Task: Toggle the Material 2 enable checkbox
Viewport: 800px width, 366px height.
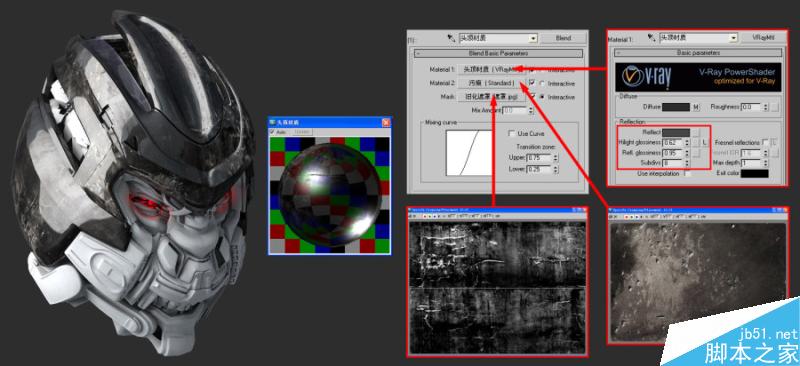Action: (x=532, y=83)
